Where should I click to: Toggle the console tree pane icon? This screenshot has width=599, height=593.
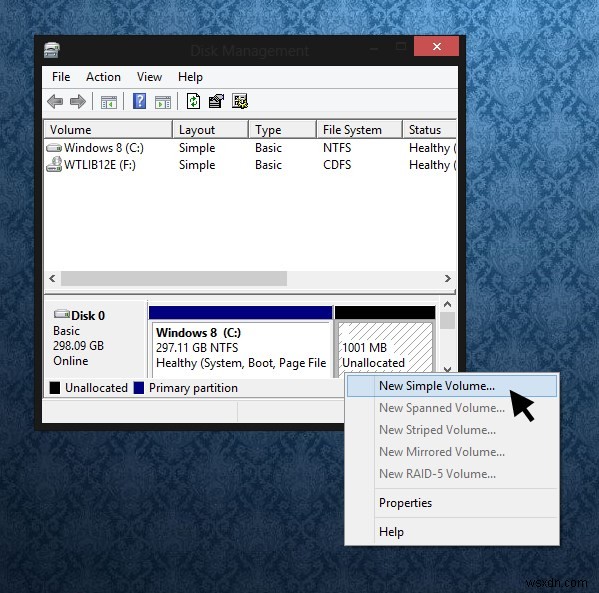click(108, 102)
